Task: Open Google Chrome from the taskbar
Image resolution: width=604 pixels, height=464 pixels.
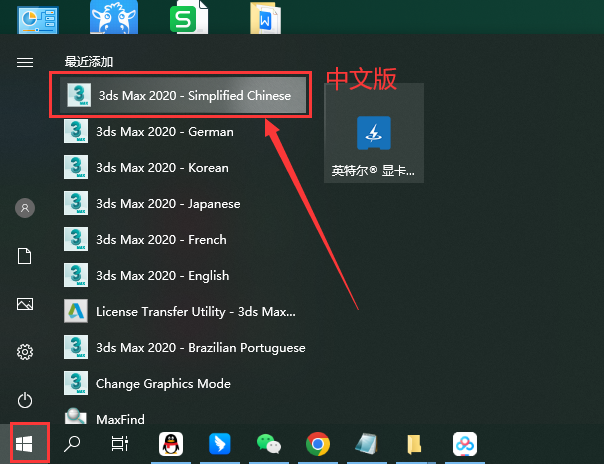Action: point(318,444)
